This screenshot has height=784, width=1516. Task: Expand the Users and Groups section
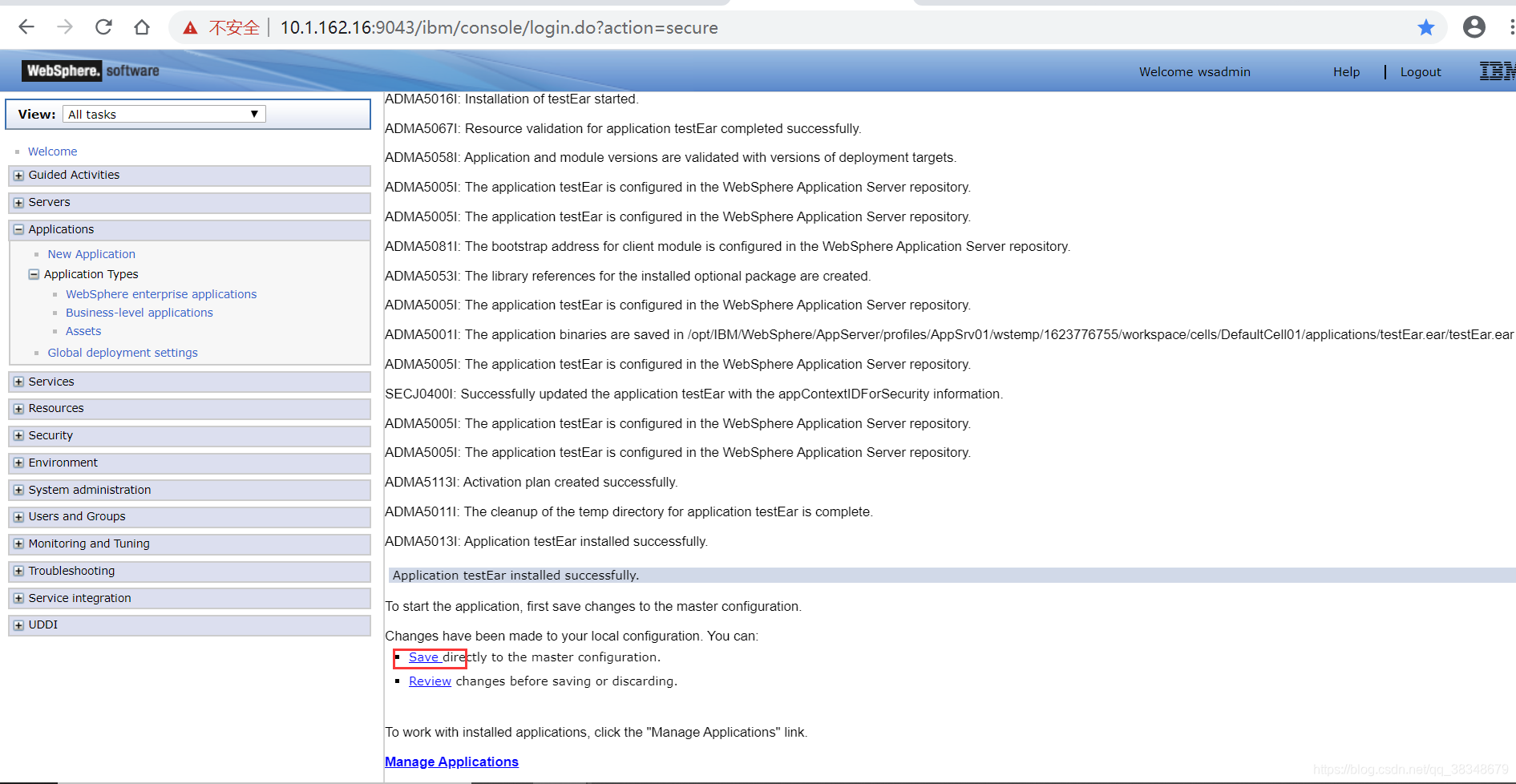(18, 517)
